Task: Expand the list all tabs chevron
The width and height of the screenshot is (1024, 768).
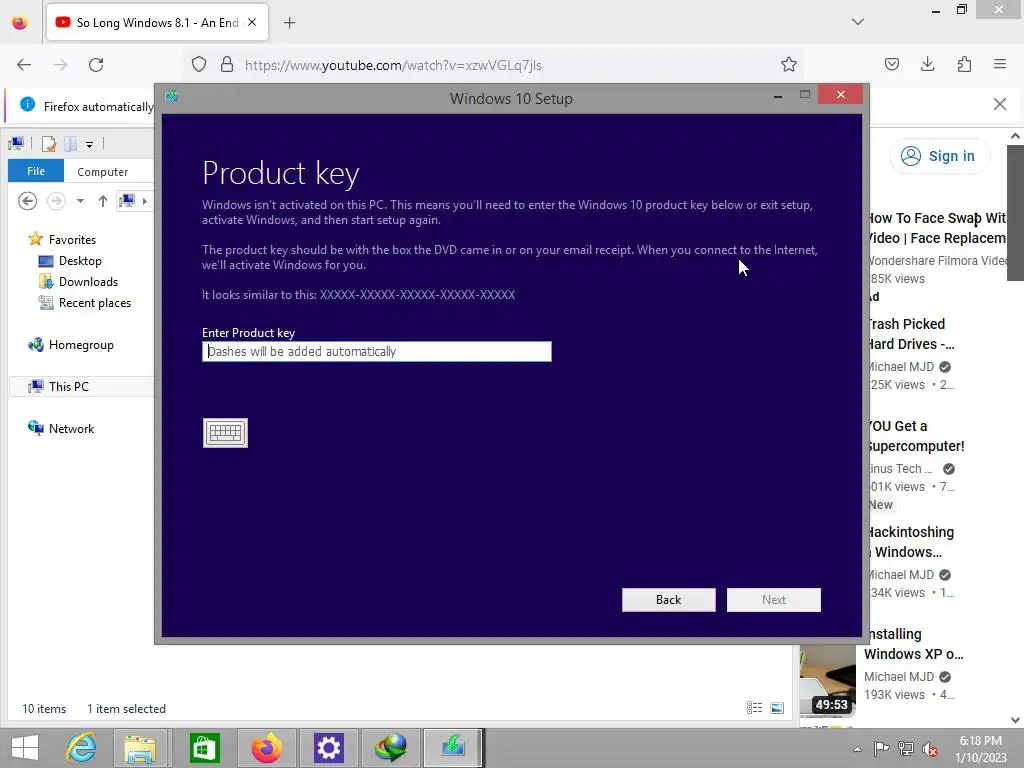Action: coord(858,22)
